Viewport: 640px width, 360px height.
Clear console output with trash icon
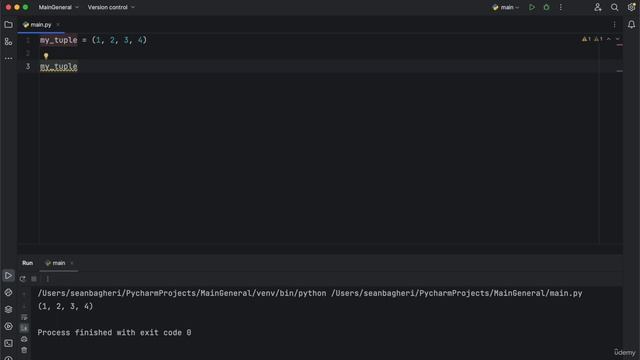(24, 350)
